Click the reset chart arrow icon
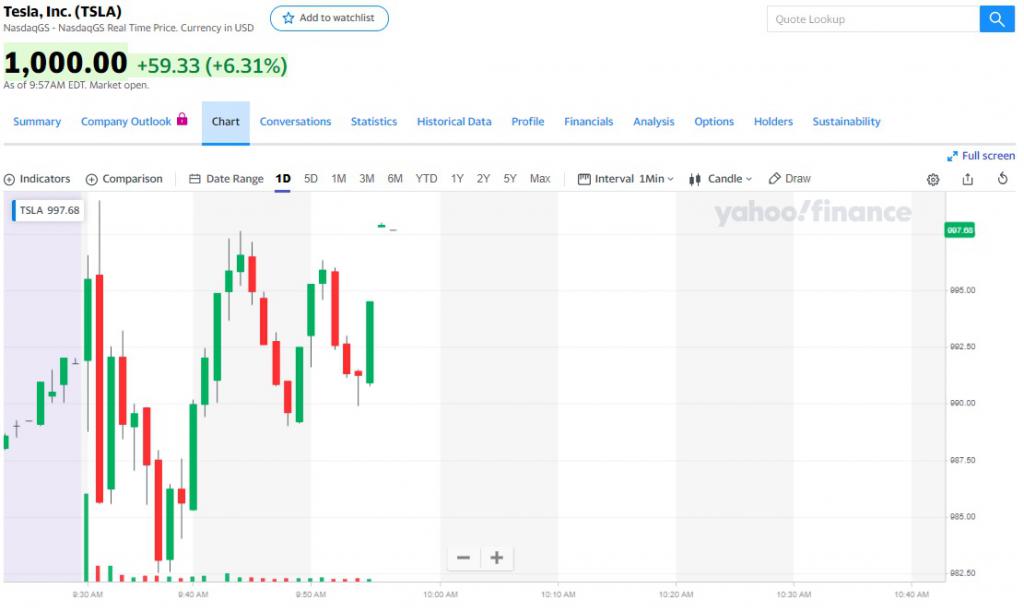This screenshot has height=612, width=1024. tap(1002, 178)
